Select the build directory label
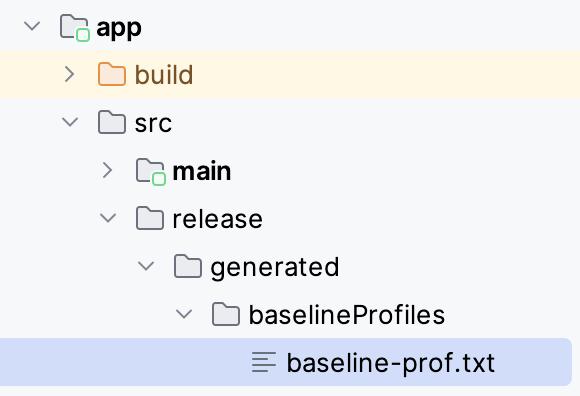Screen dimensions: 580x396 [164, 75]
